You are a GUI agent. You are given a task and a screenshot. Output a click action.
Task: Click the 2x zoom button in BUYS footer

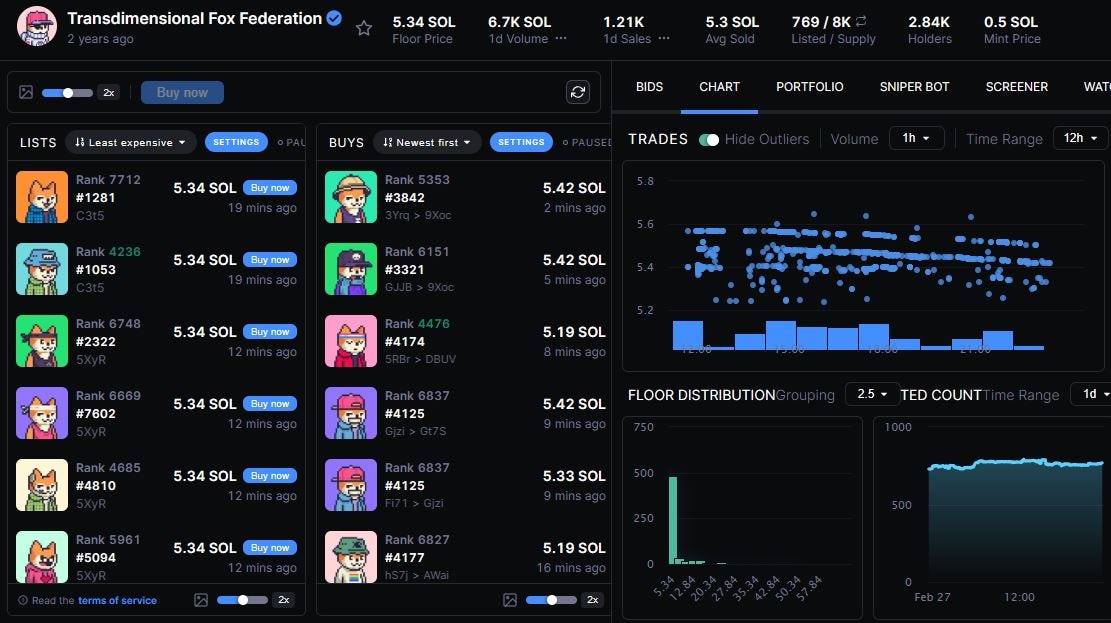592,600
